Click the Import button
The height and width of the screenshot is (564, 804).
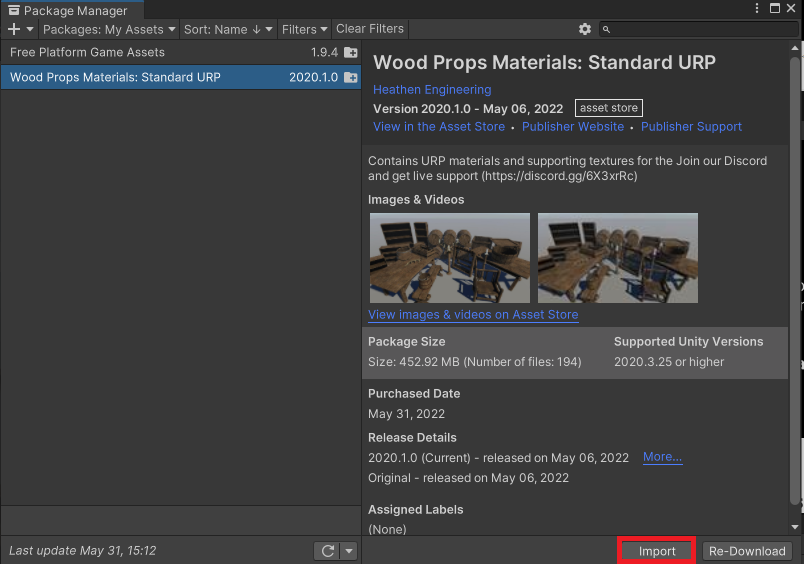click(657, 551)
